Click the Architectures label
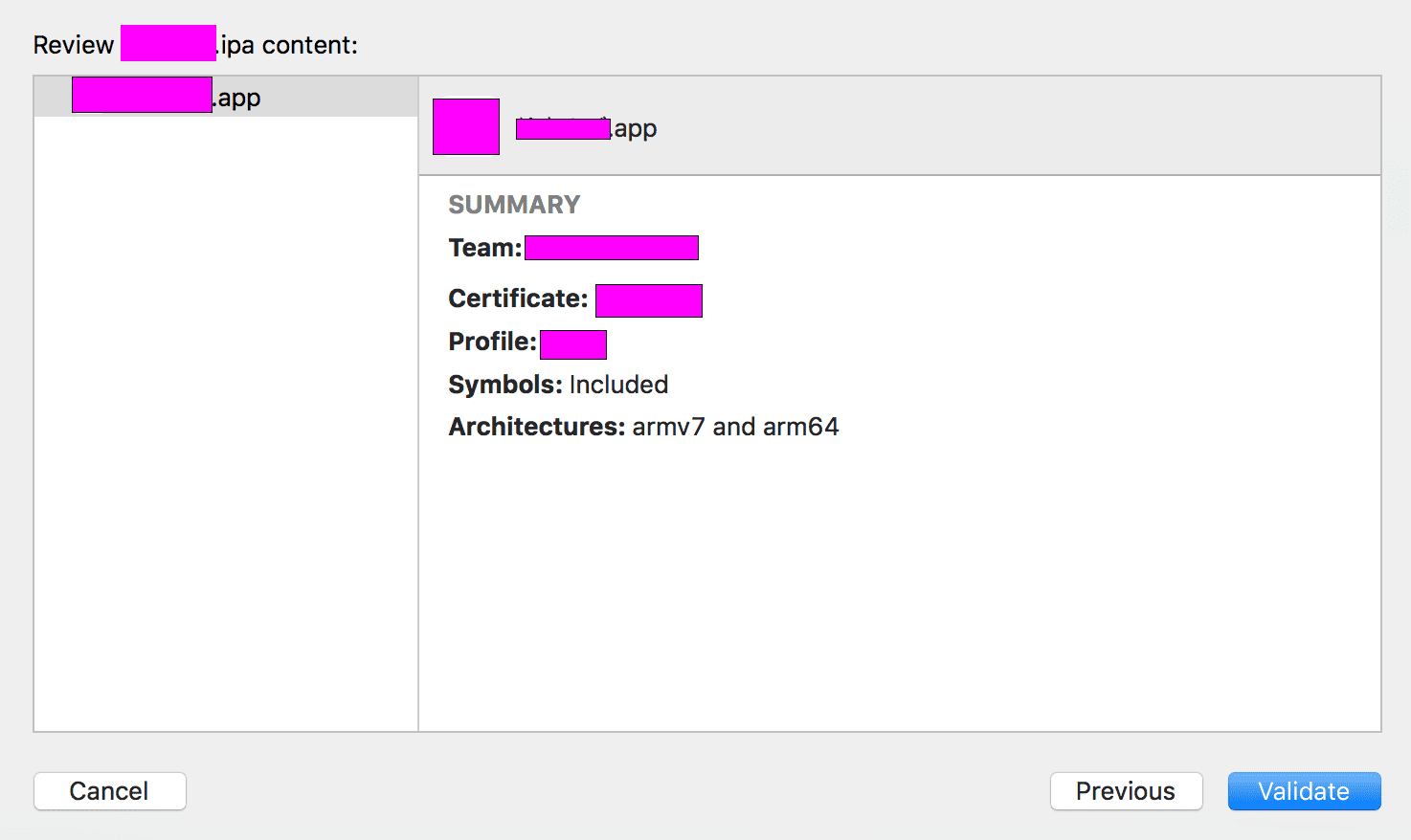 pos(537,427)
